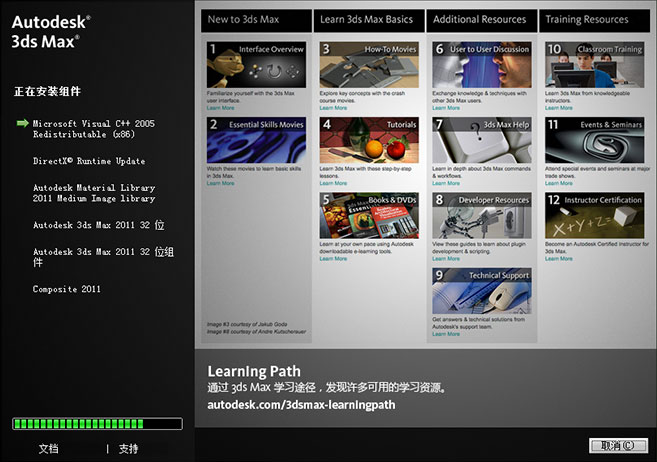
Task: Open the Technical Support thumbnail
Action: pos(482,291)
